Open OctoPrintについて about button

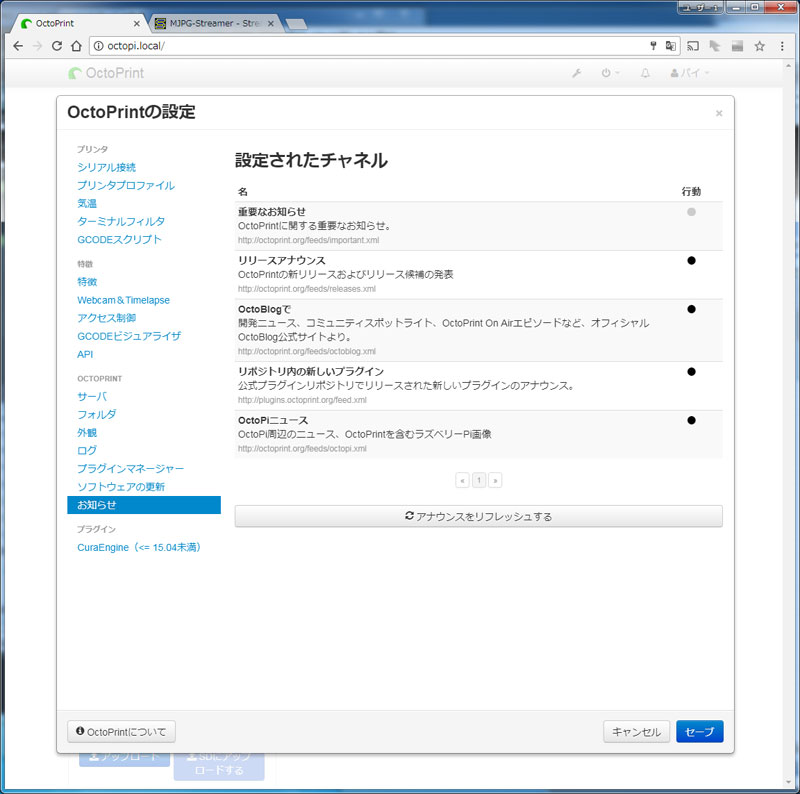point(121,732)
